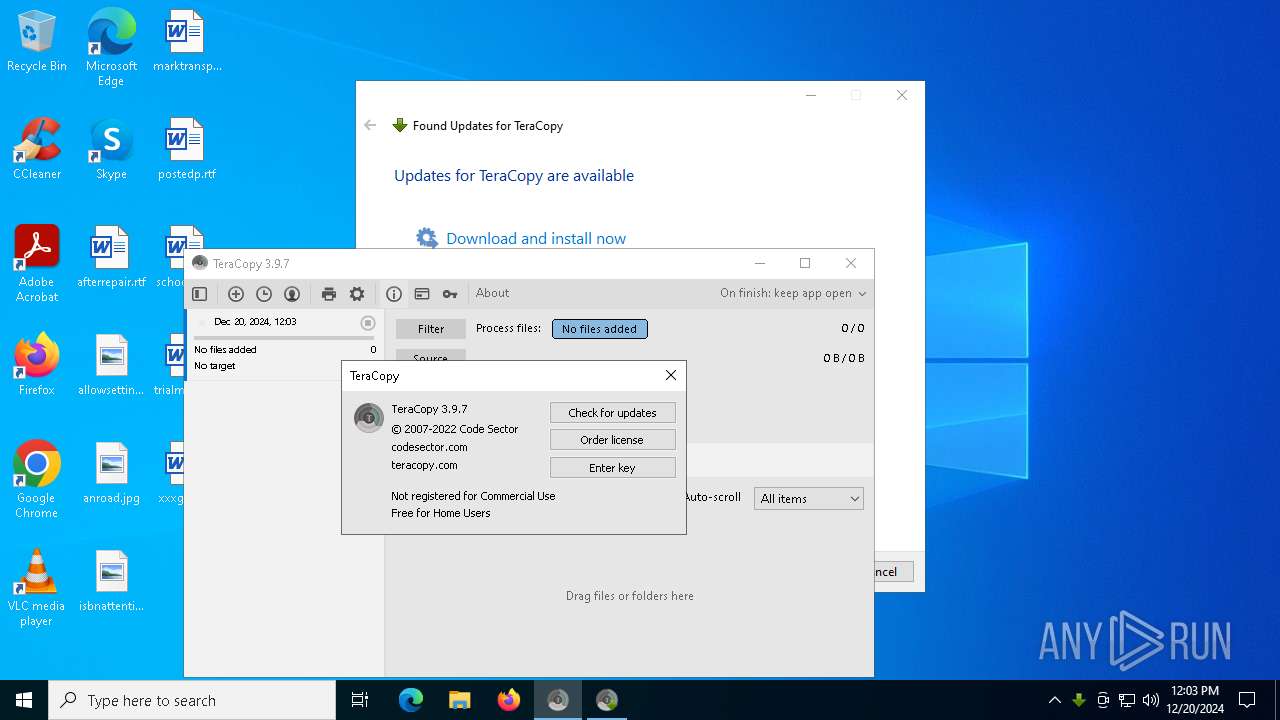Click the card/license icon in TeraCopy toolbar
This screenshot has height=720, width=1280.
(422, 294)
